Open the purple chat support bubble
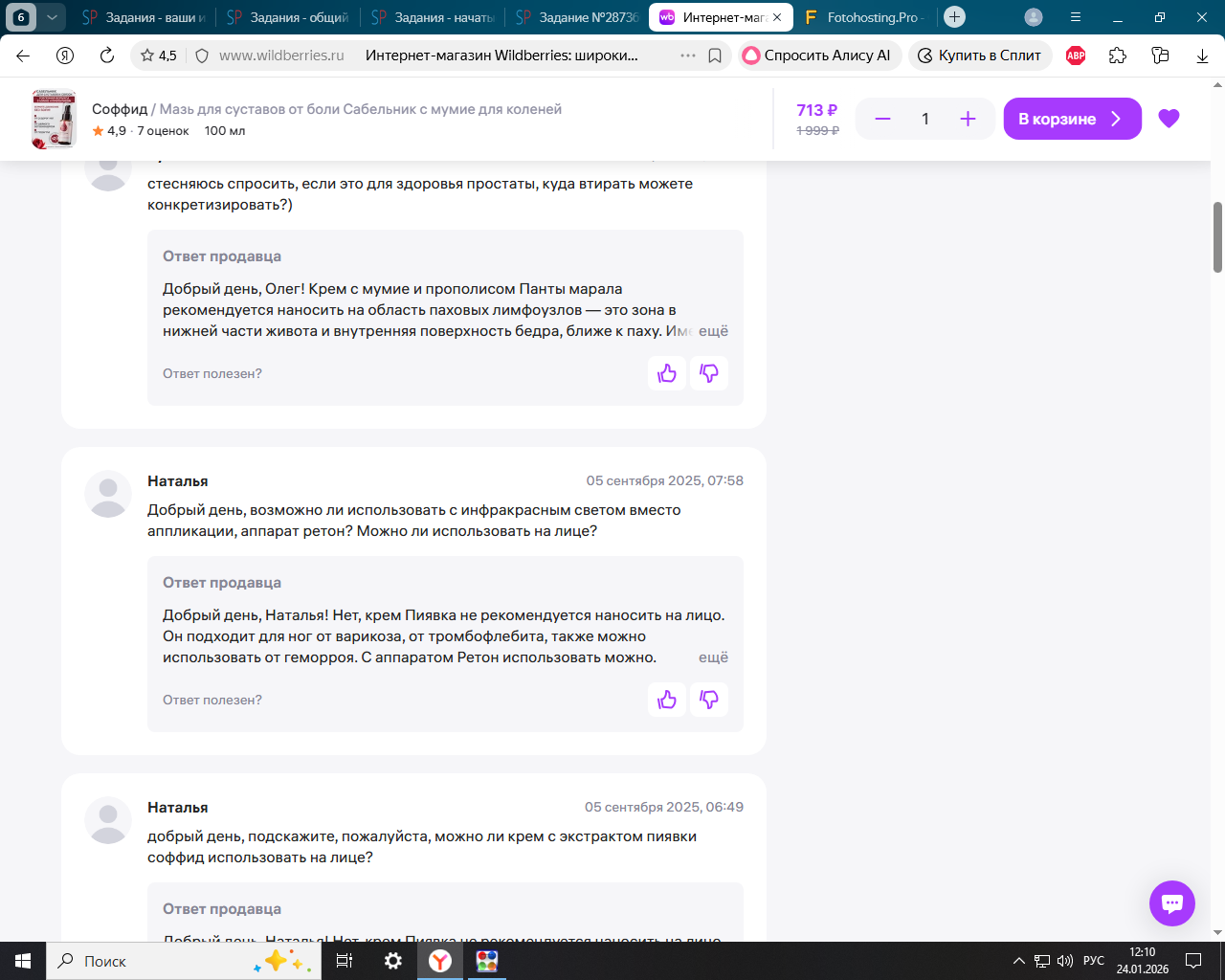Viewport: 1225px width, 980px height. [x=1172, y=903]
